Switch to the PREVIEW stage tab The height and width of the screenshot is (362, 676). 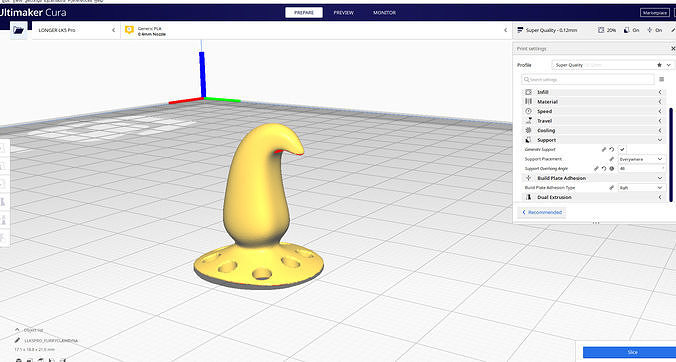coord(344,12)
